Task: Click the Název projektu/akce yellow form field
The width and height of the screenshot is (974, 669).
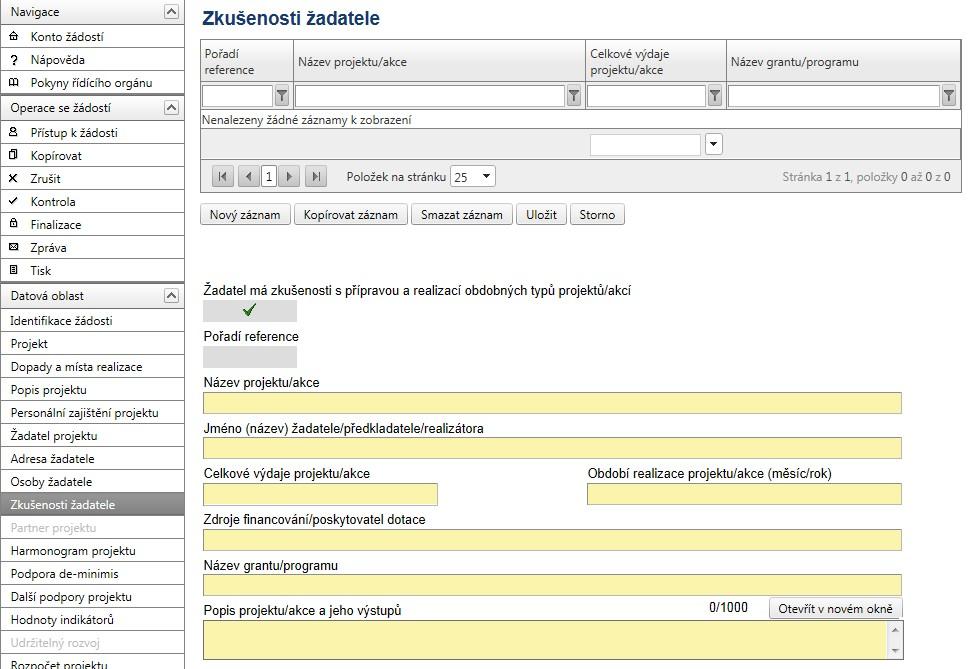Action: [x=552, y=403]
